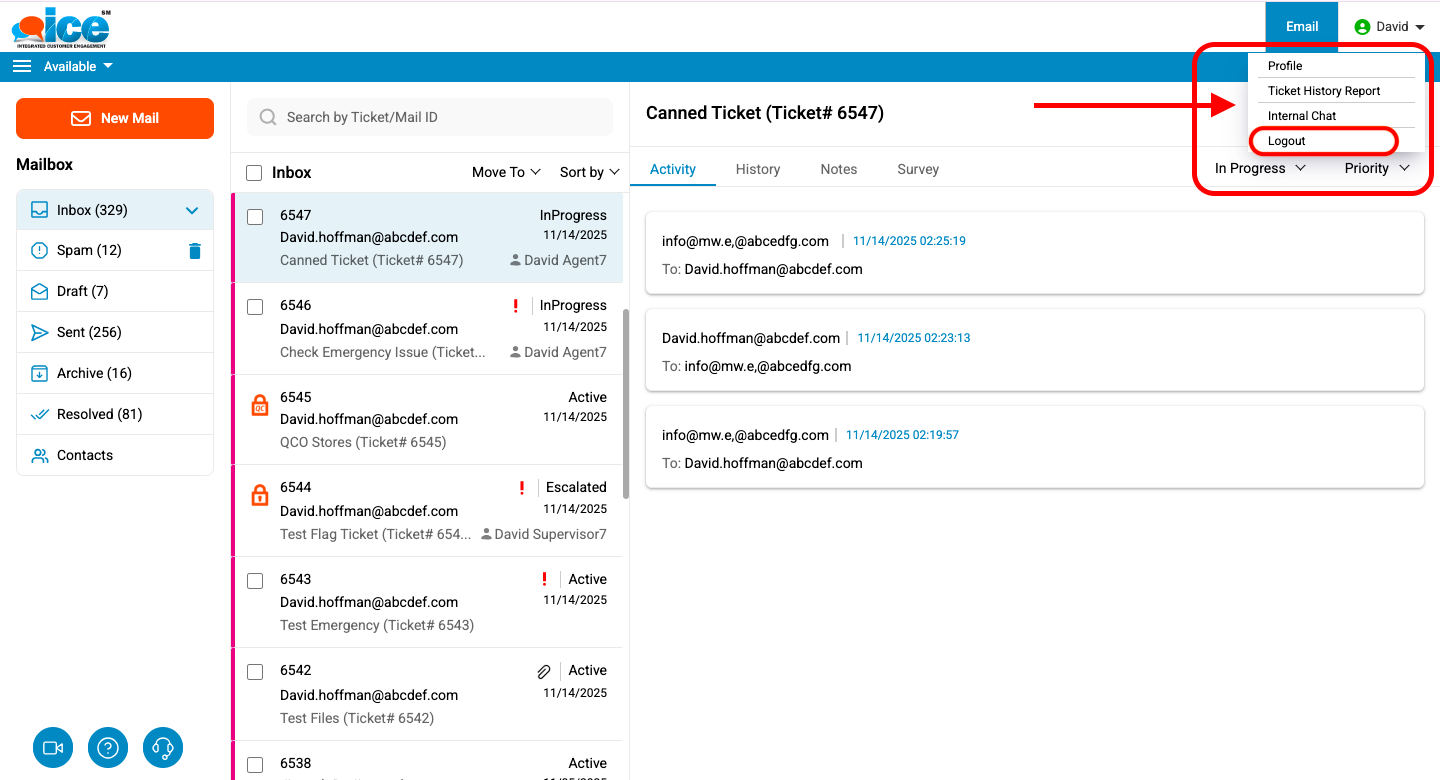Click the attachment paperclip on ticket 6542
The image size is (1440, 780).
544,672
